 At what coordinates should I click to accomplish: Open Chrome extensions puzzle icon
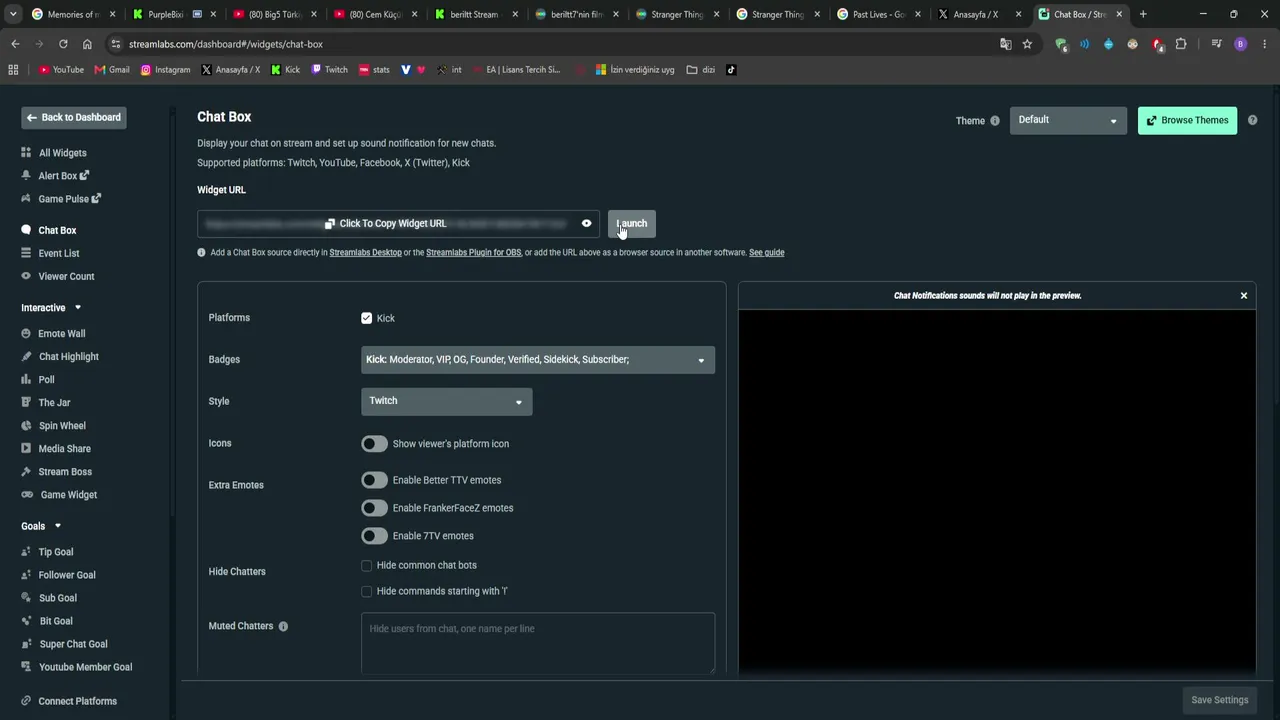[1181, 44]
